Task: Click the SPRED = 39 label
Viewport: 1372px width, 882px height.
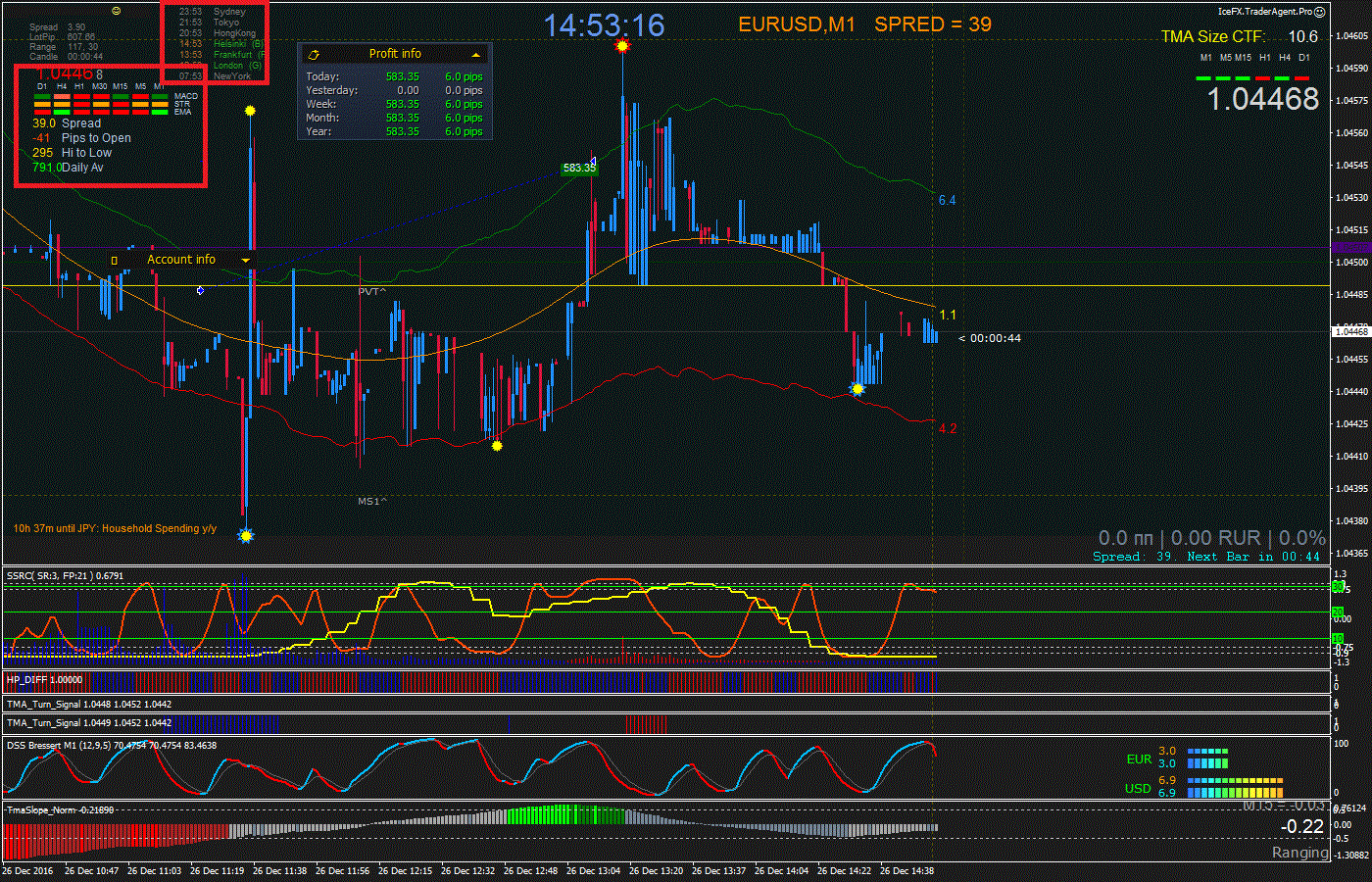Action: pyautogui.click(x=933, y=24)
